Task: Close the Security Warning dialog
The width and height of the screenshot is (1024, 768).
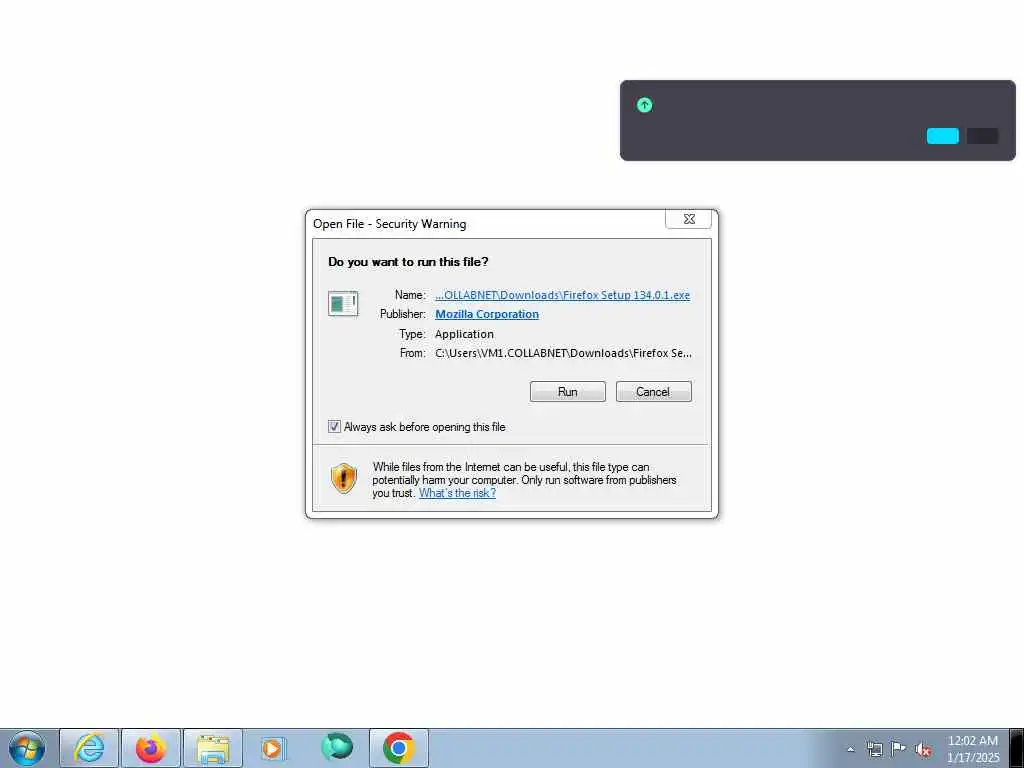Action: tap(688, 219)
